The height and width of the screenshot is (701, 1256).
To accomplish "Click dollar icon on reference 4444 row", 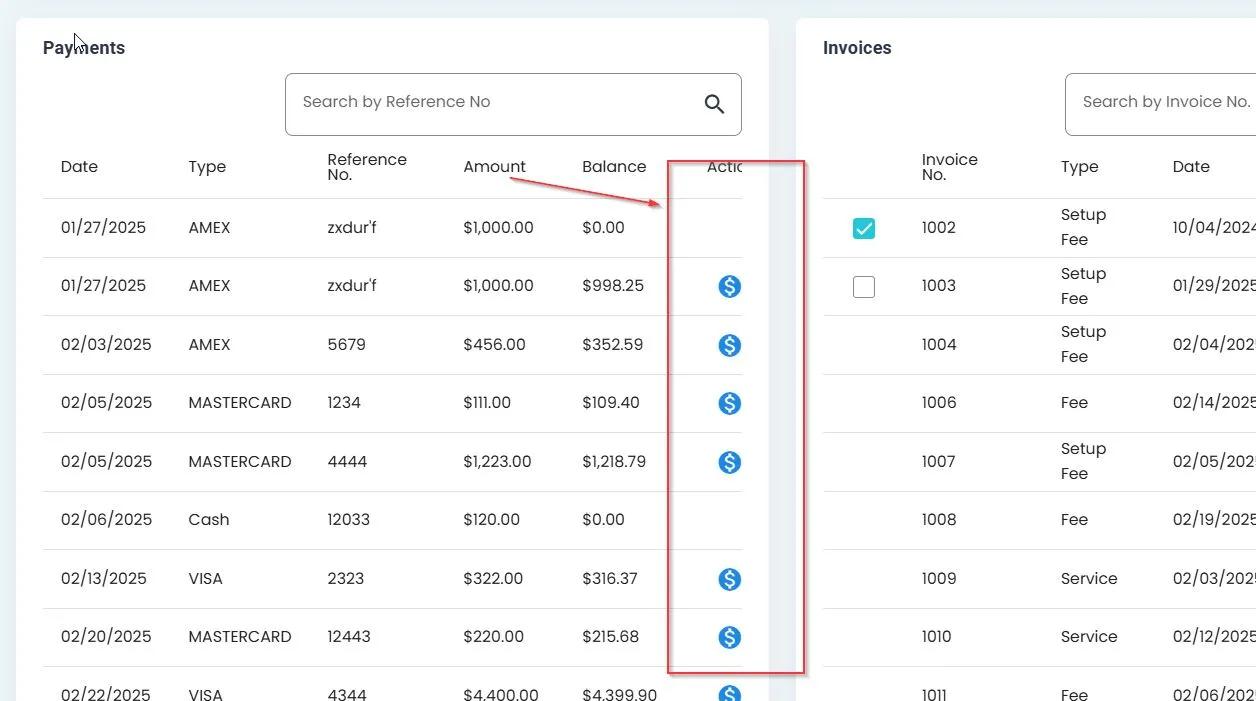I will point(730,462).
